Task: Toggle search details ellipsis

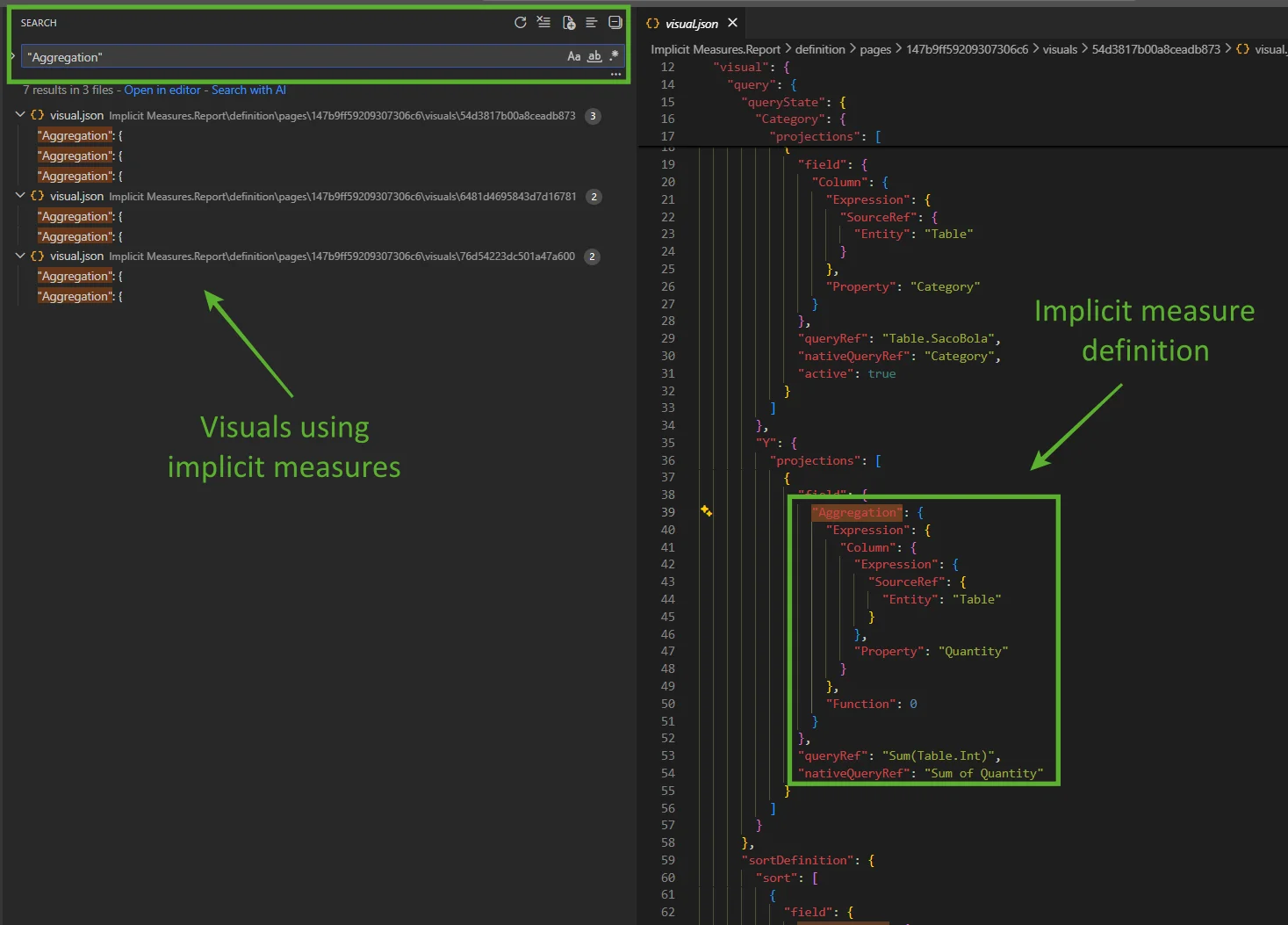Action: (615, 75)
